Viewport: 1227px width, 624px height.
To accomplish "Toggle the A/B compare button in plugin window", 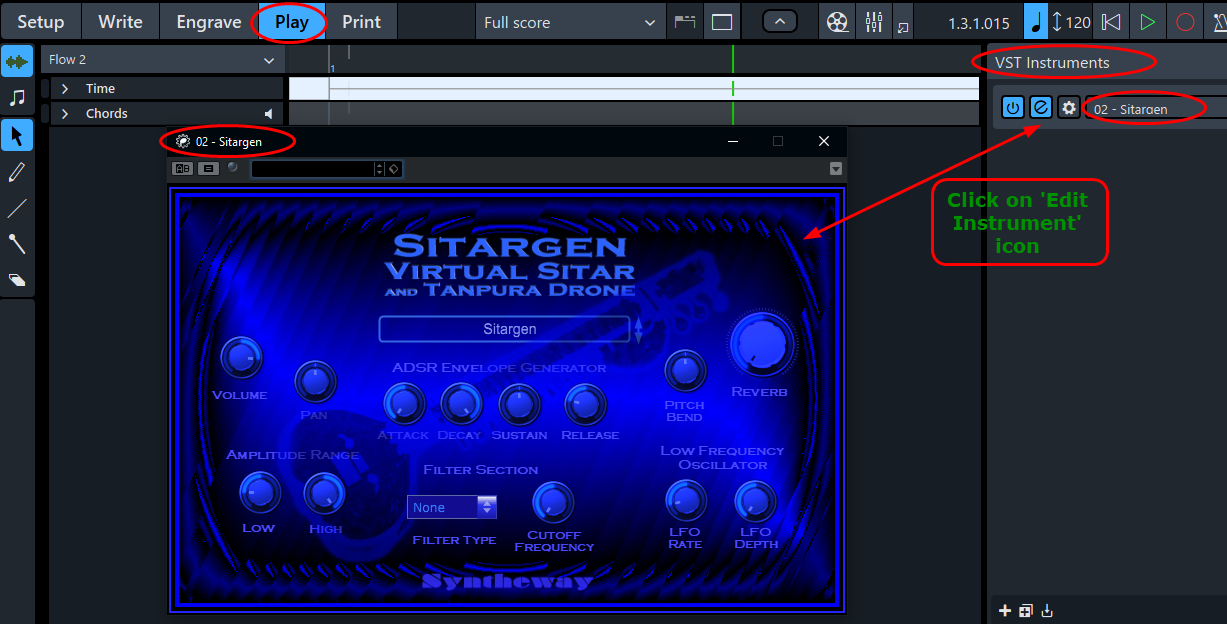I will pyautogui.click(x=183, y=169).
